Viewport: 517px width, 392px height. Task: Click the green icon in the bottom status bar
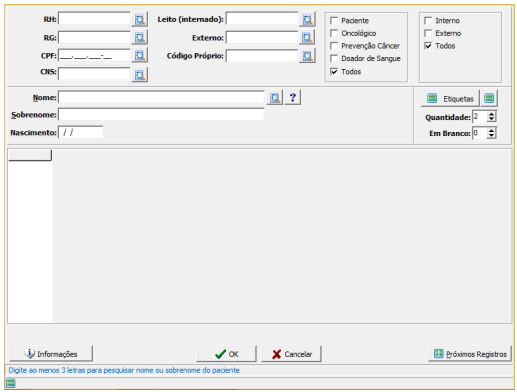pyautogui.click(x=11, y=383)
